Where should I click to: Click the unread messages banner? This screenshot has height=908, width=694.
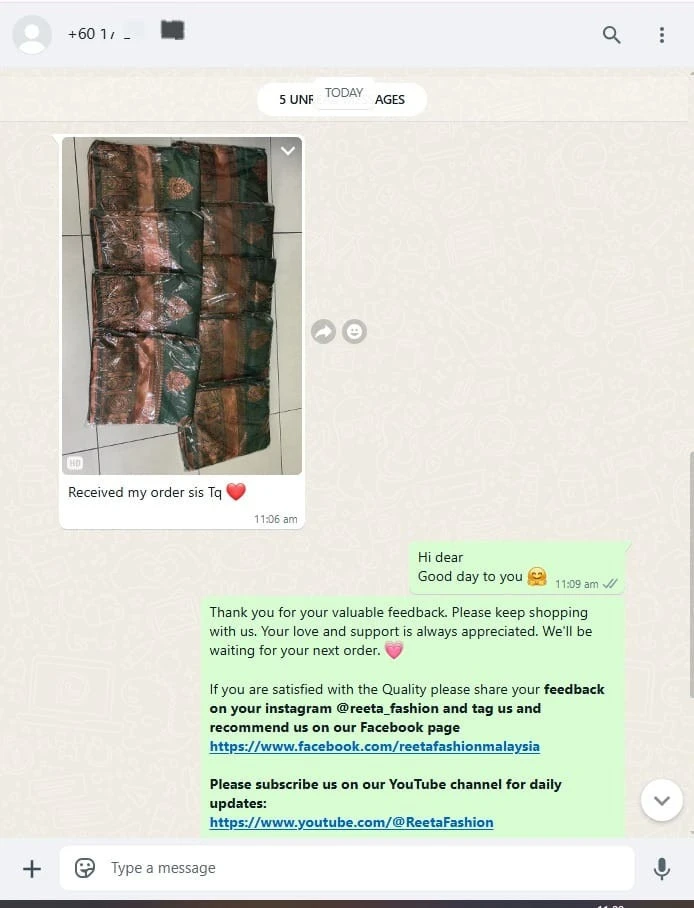click(342, 100)
